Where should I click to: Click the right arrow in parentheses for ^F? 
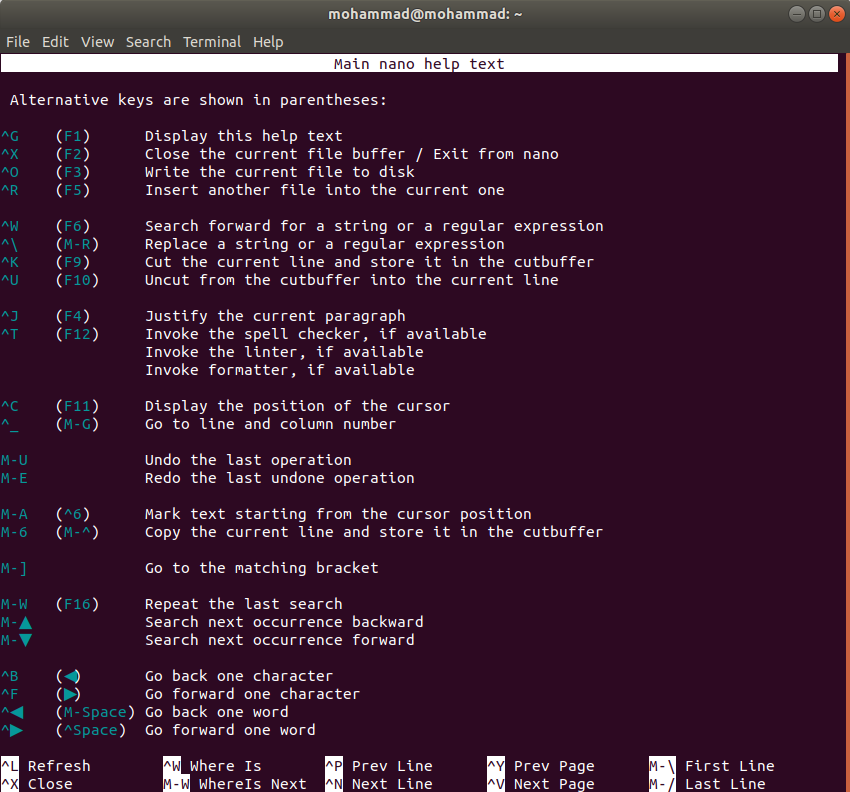(70, 694)
